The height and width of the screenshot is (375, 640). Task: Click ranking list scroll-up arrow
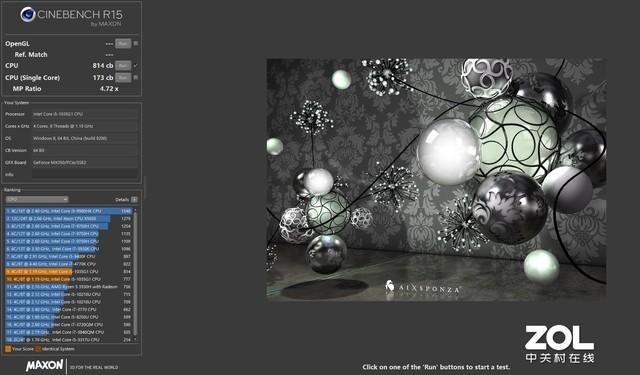(x=136, y=211)
